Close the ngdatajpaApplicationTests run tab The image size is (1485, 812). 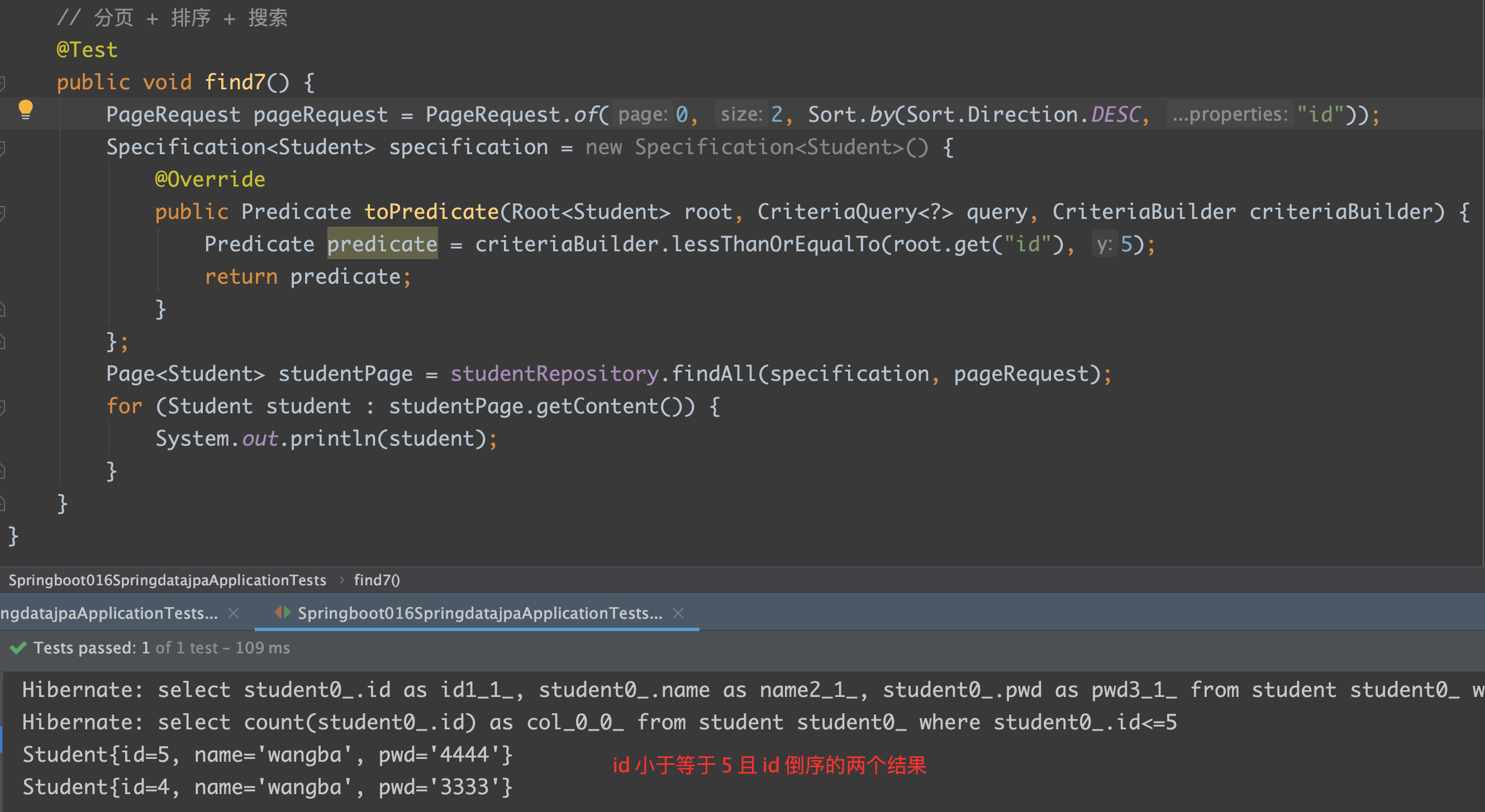(234, 613)
